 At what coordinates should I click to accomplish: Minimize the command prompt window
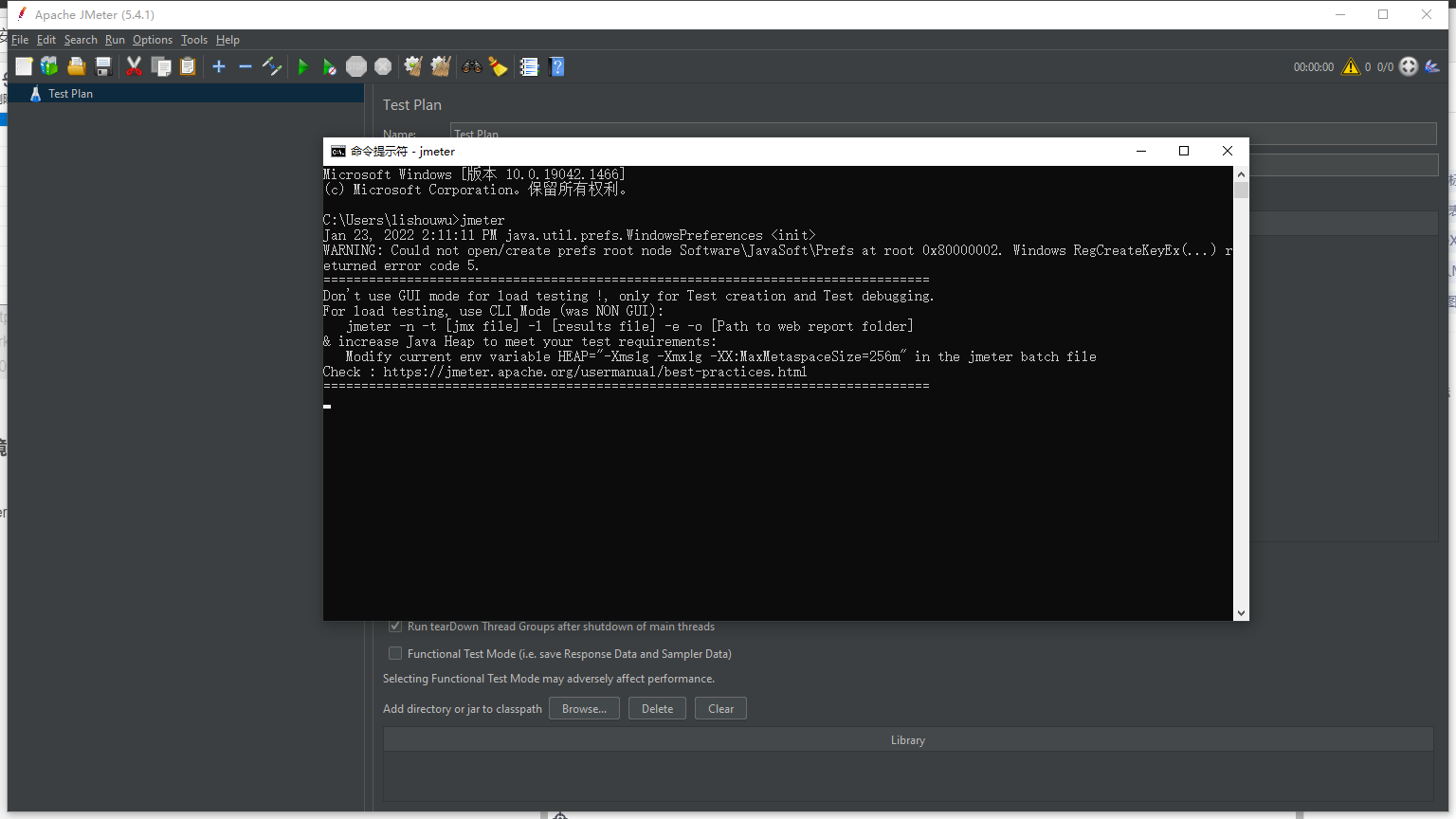(x=1141, y=151)
